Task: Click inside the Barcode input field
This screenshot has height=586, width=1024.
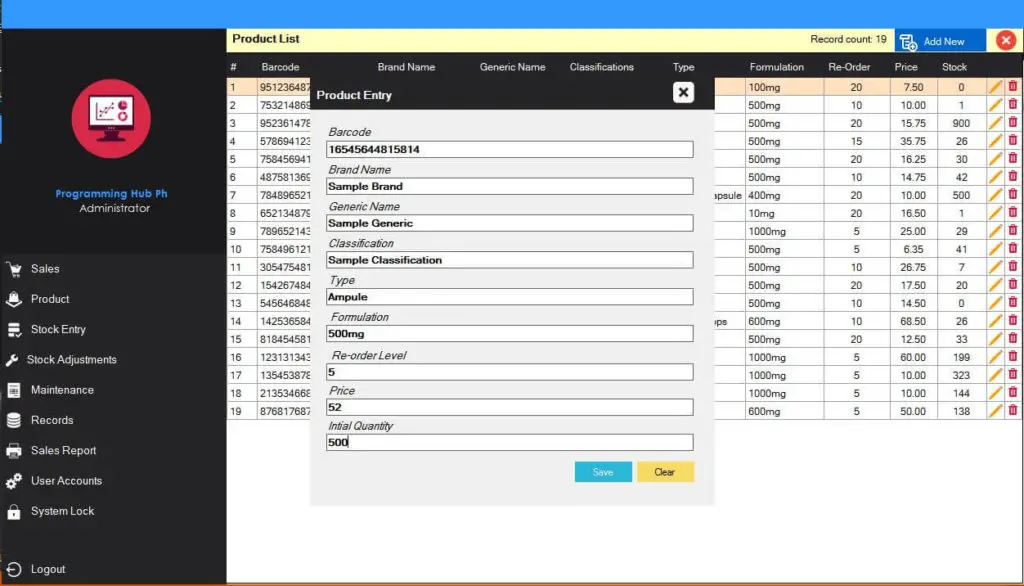Action: coord(509,149)
